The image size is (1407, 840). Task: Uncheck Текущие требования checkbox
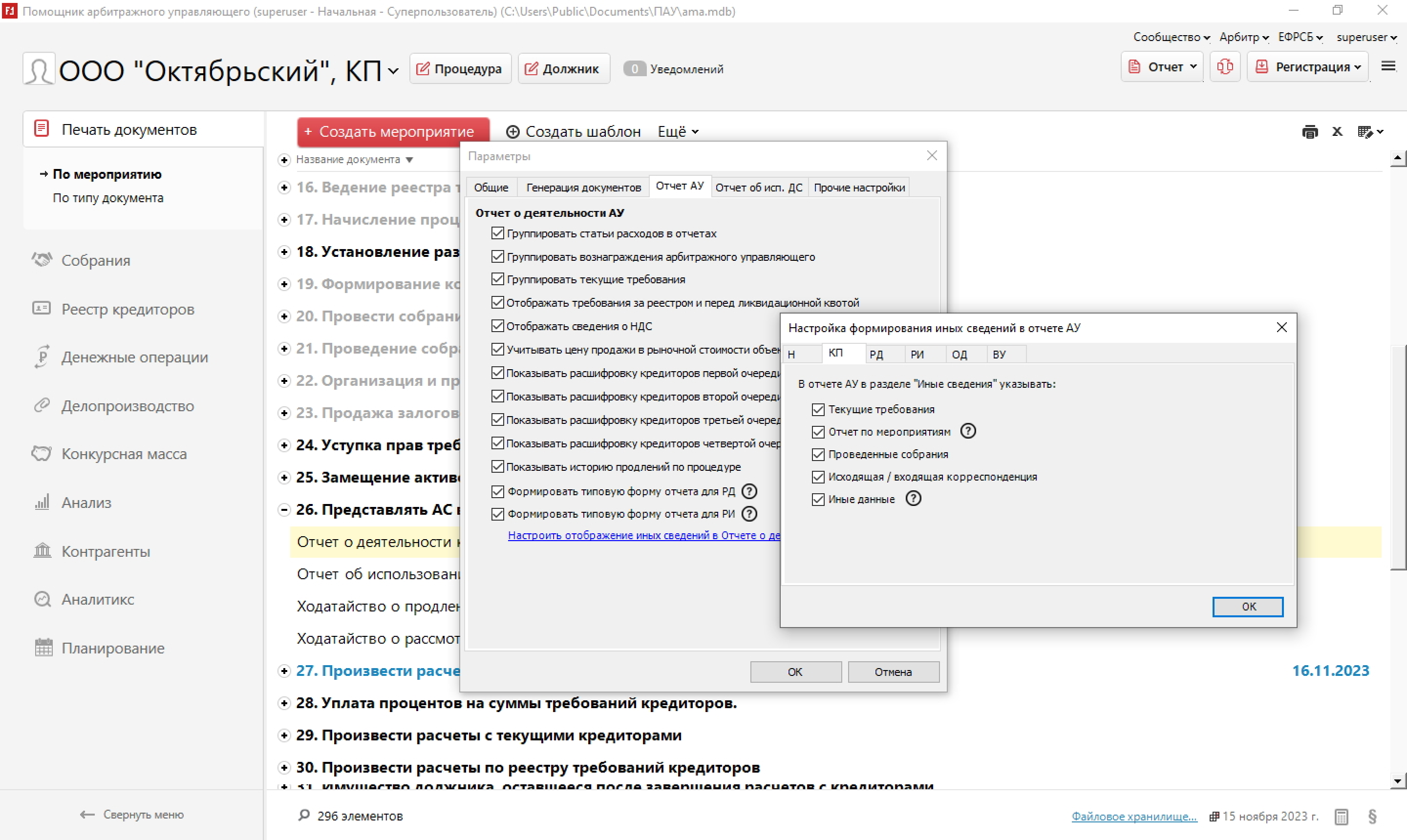818,409
